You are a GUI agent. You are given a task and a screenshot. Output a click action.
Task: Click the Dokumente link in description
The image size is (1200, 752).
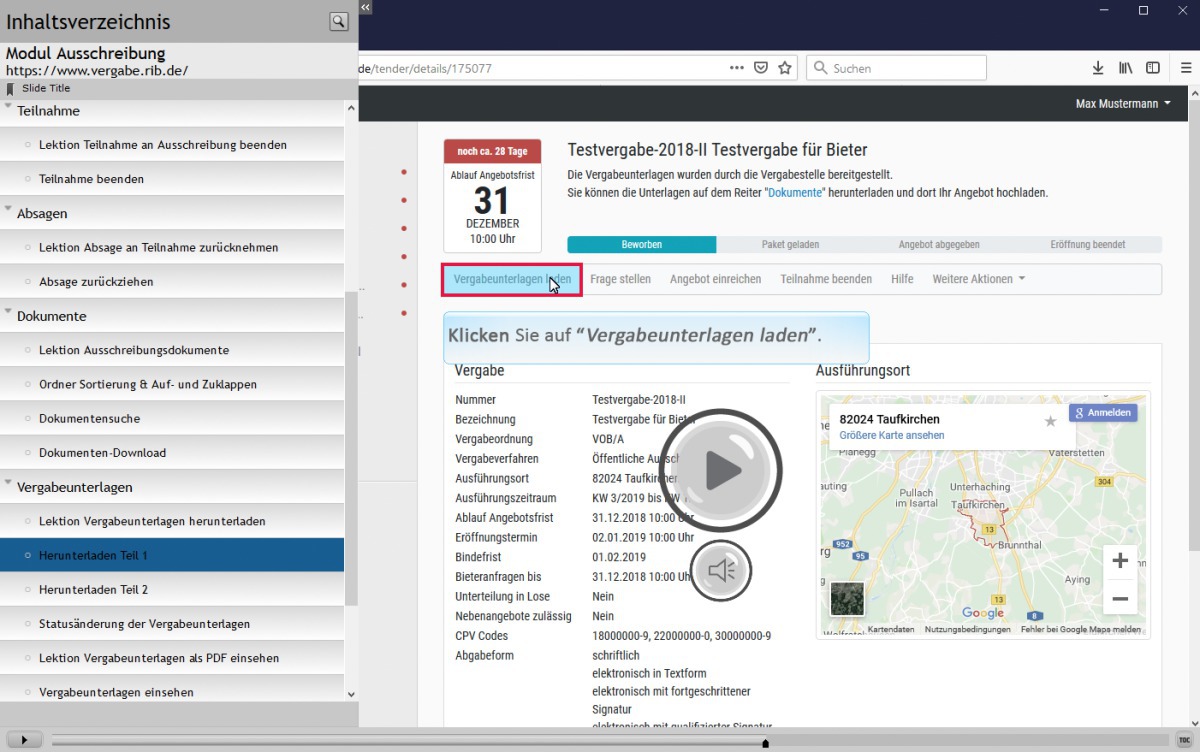[793, 192]
